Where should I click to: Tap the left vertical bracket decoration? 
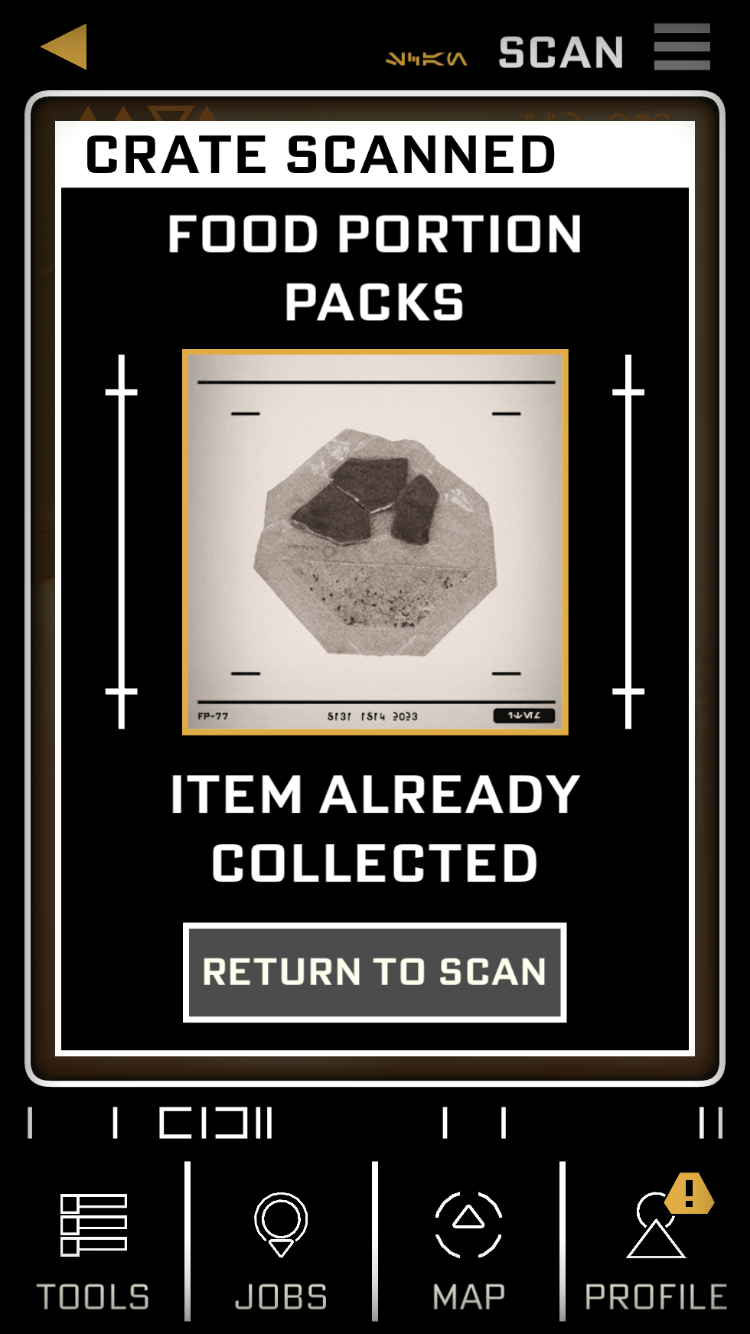(121, 541)
